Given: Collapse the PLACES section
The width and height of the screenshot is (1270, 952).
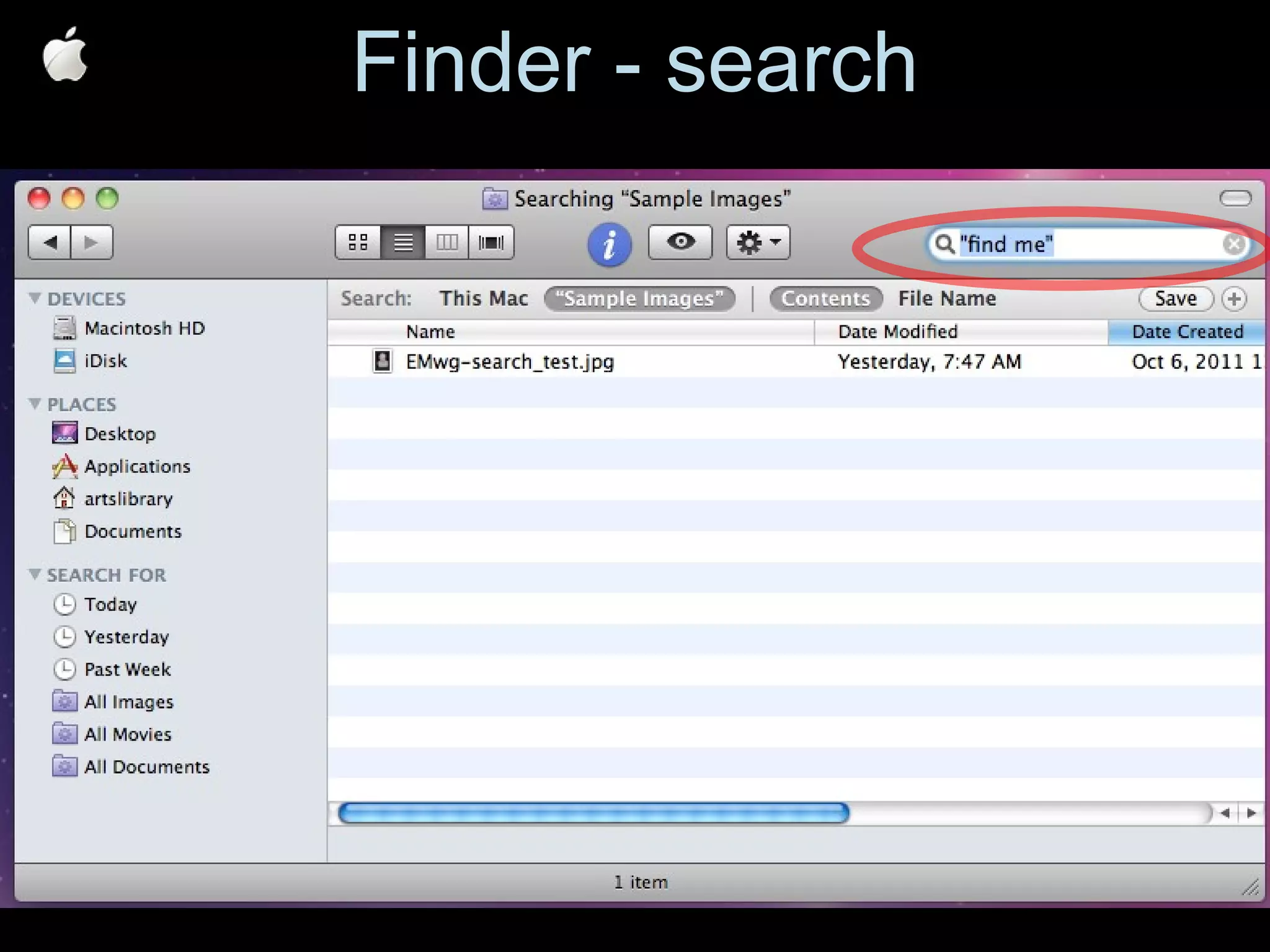Looking at the screenshot, I should (x=35, y=404).
